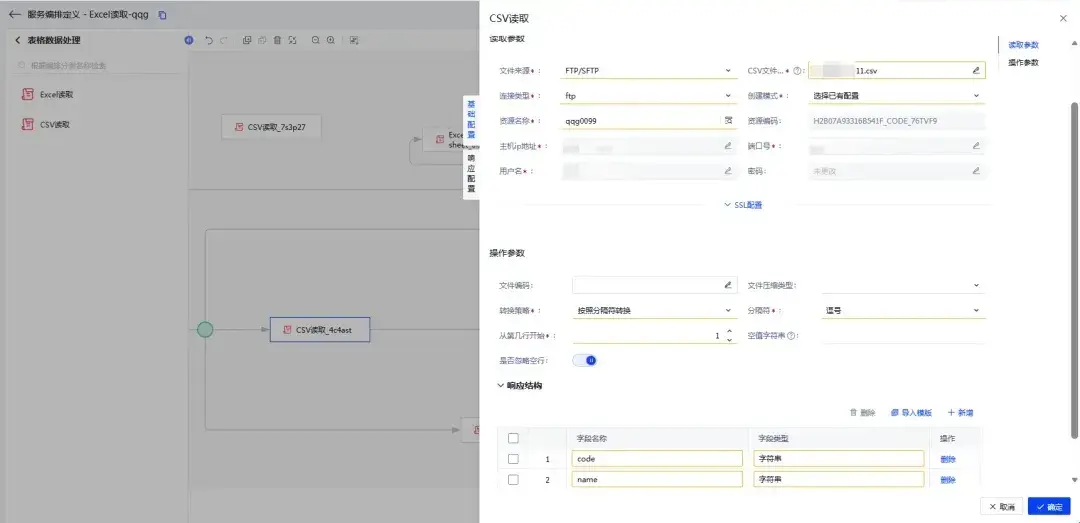Screen dimensions: 1080x523
Task: Open the 创建模式 dropdown
Action: pyautogui.click(x=897, y=96)
